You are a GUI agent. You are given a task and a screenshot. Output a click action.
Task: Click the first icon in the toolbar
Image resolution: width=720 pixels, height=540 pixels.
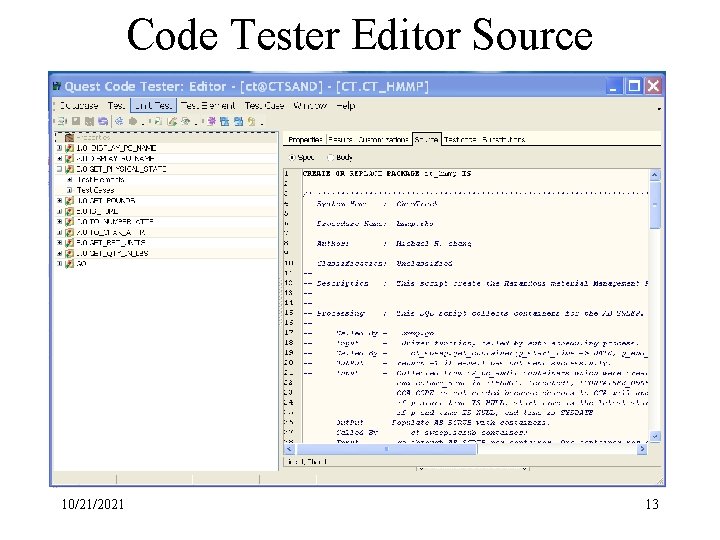point(62,121)
